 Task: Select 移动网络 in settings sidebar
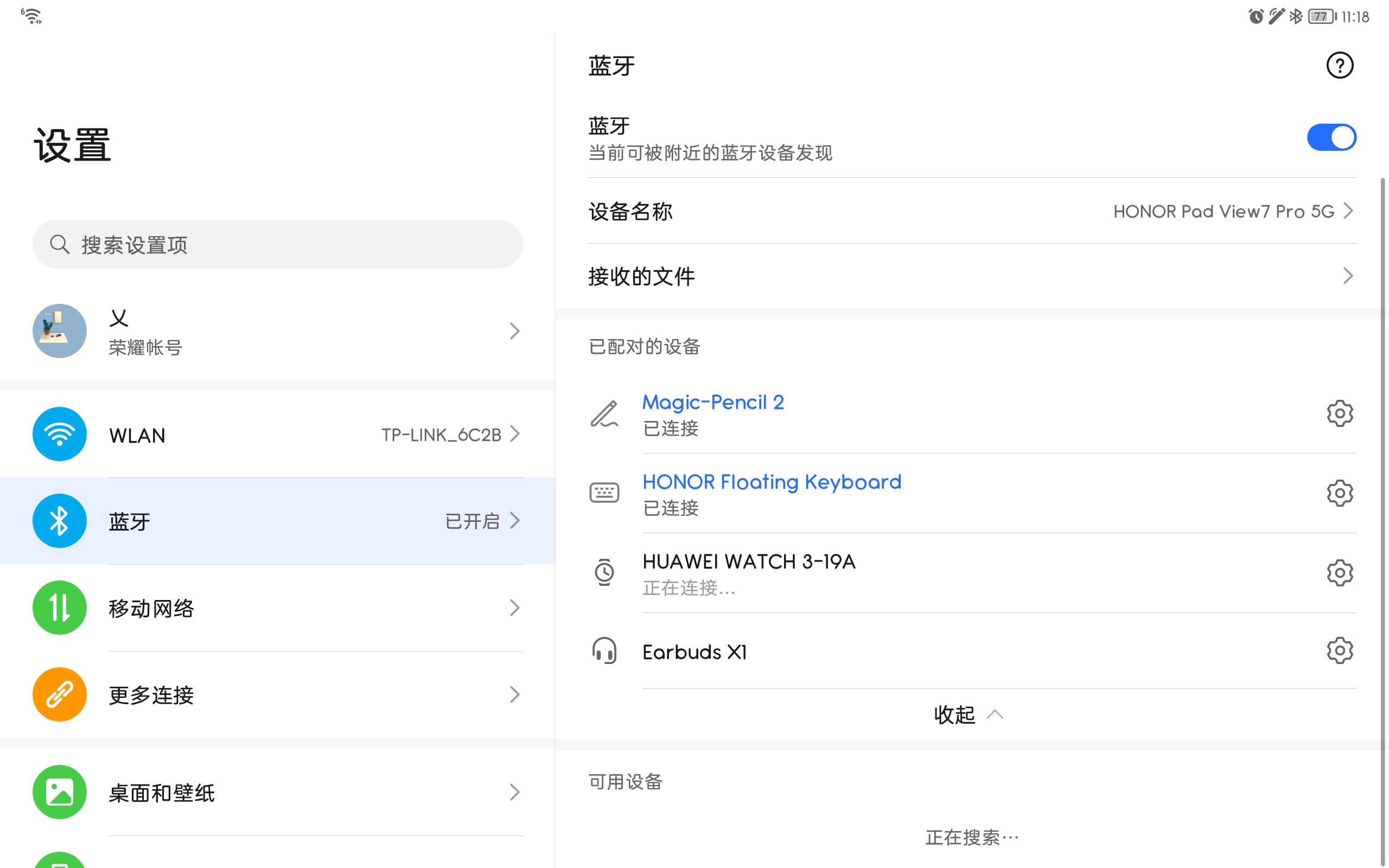click(278, 608)
